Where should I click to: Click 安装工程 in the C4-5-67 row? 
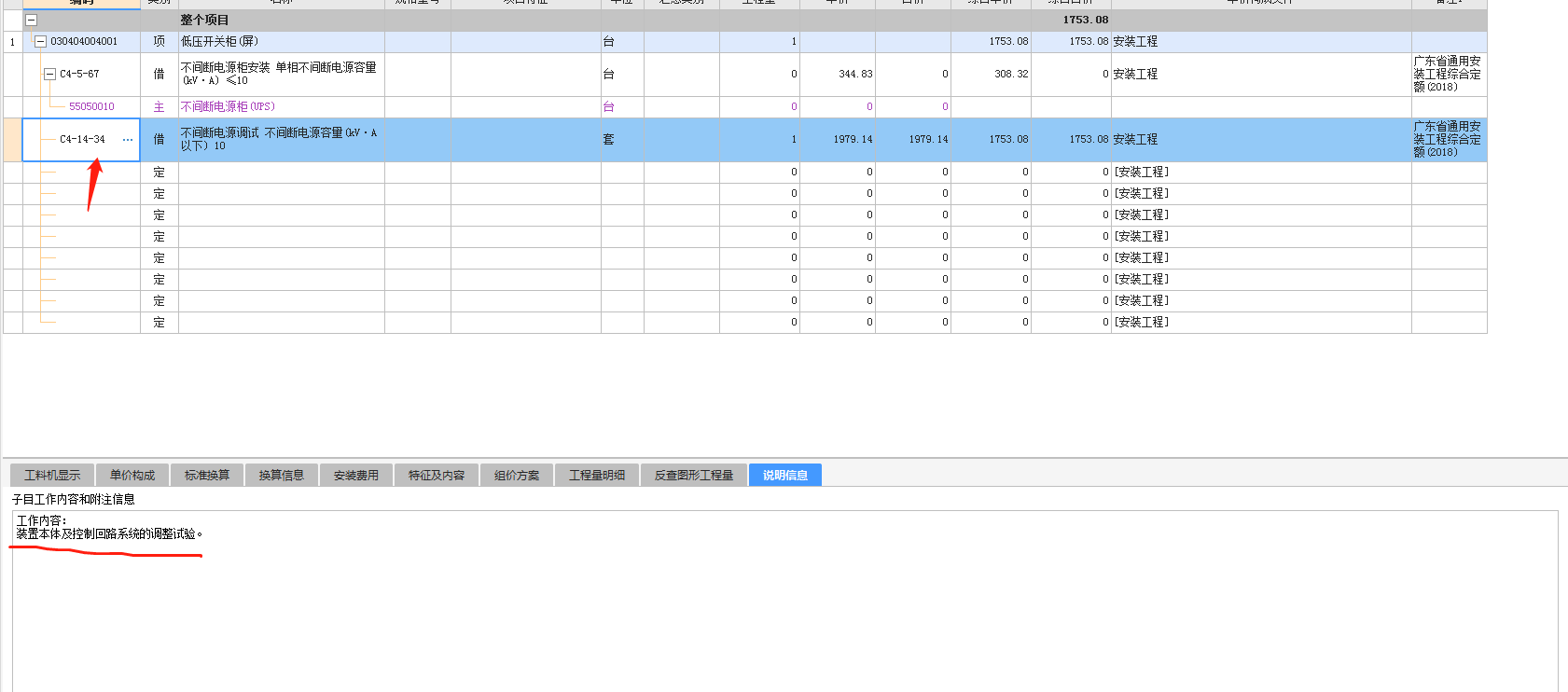(1135, 74)
